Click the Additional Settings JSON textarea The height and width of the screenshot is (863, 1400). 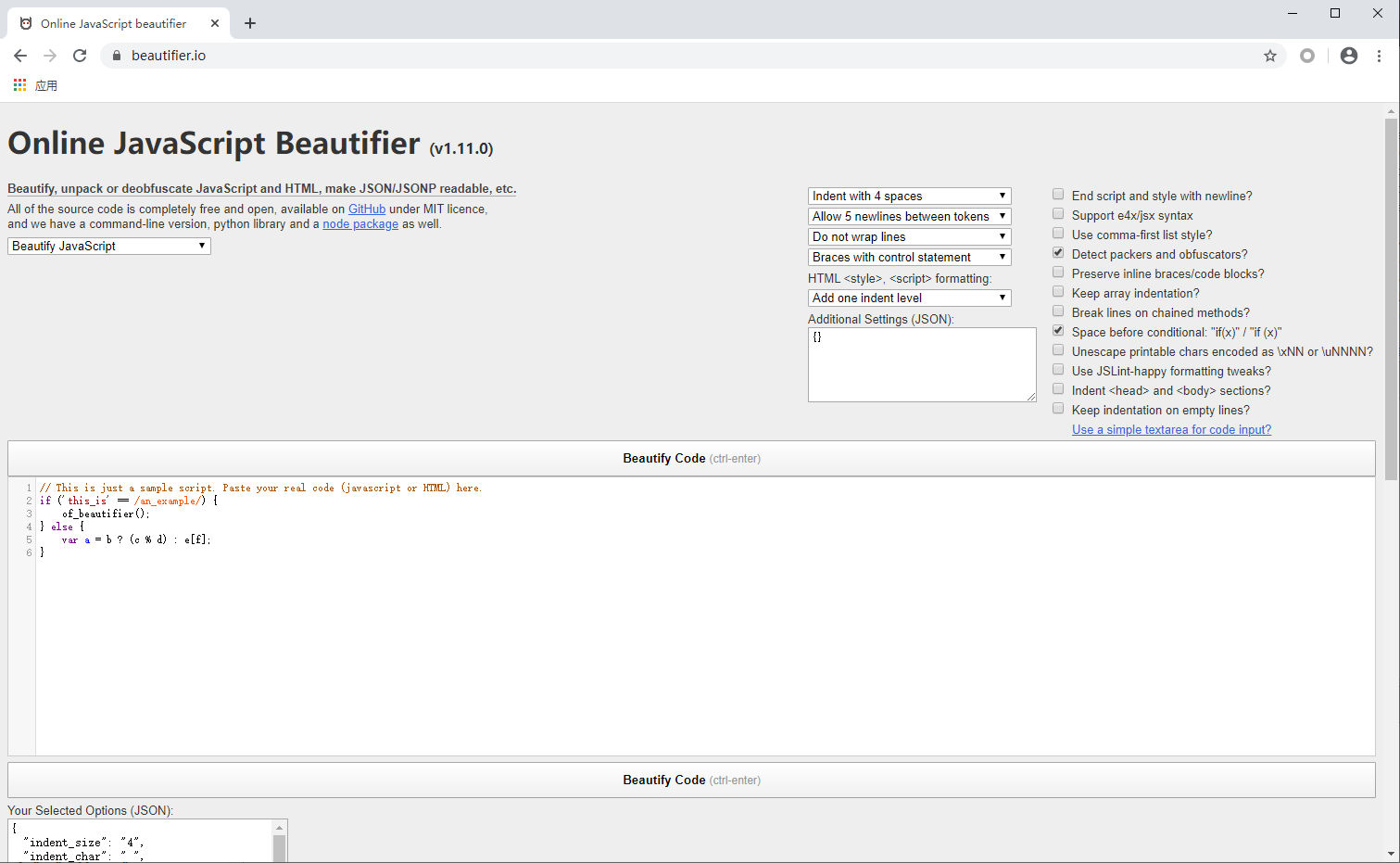pos(922,364)
